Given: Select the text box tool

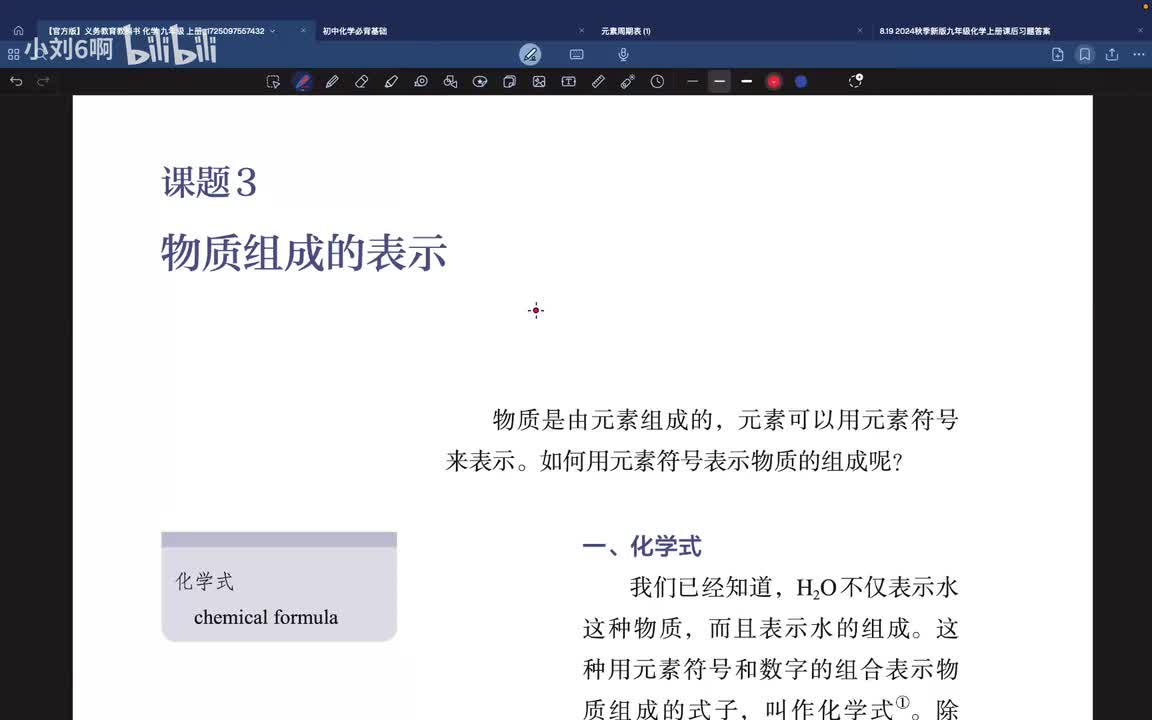Looking at the screenshot, I should coord(569,82).
